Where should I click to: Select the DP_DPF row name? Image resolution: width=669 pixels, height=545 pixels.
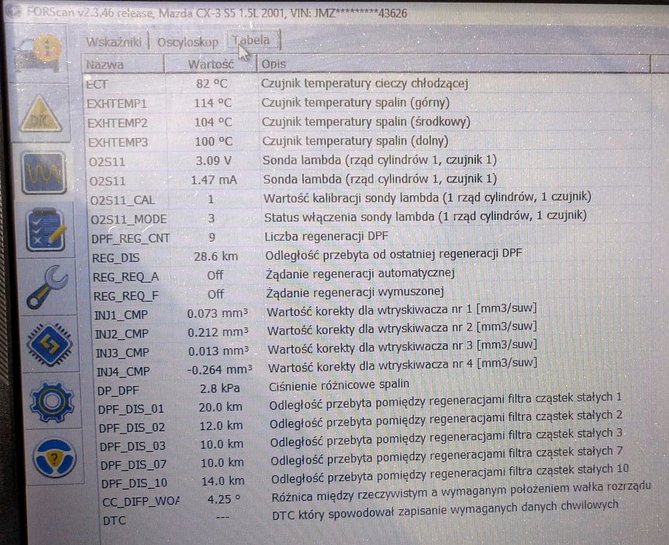[118, 391]
